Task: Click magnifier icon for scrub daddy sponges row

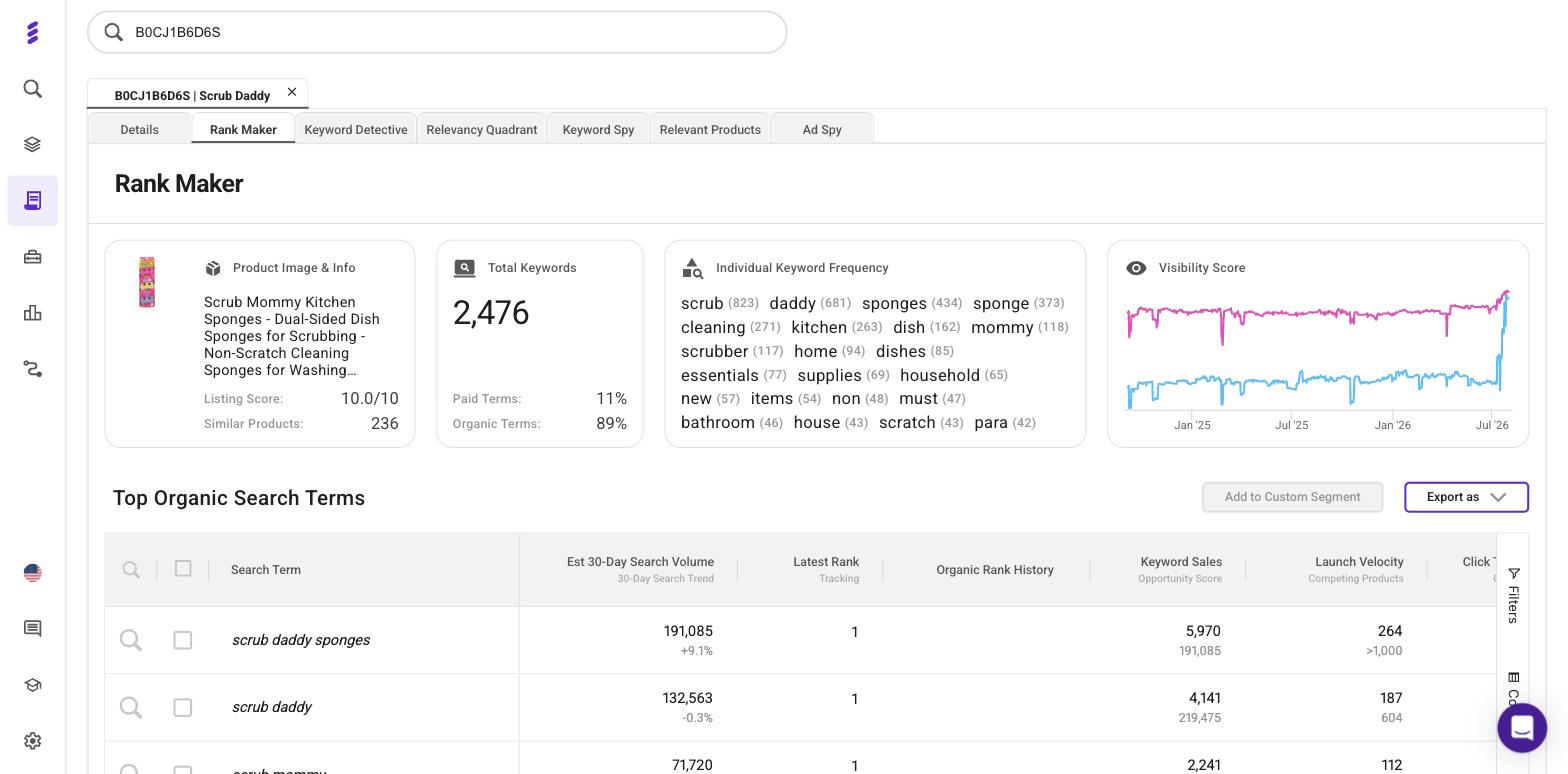Action: coord(131,640)
